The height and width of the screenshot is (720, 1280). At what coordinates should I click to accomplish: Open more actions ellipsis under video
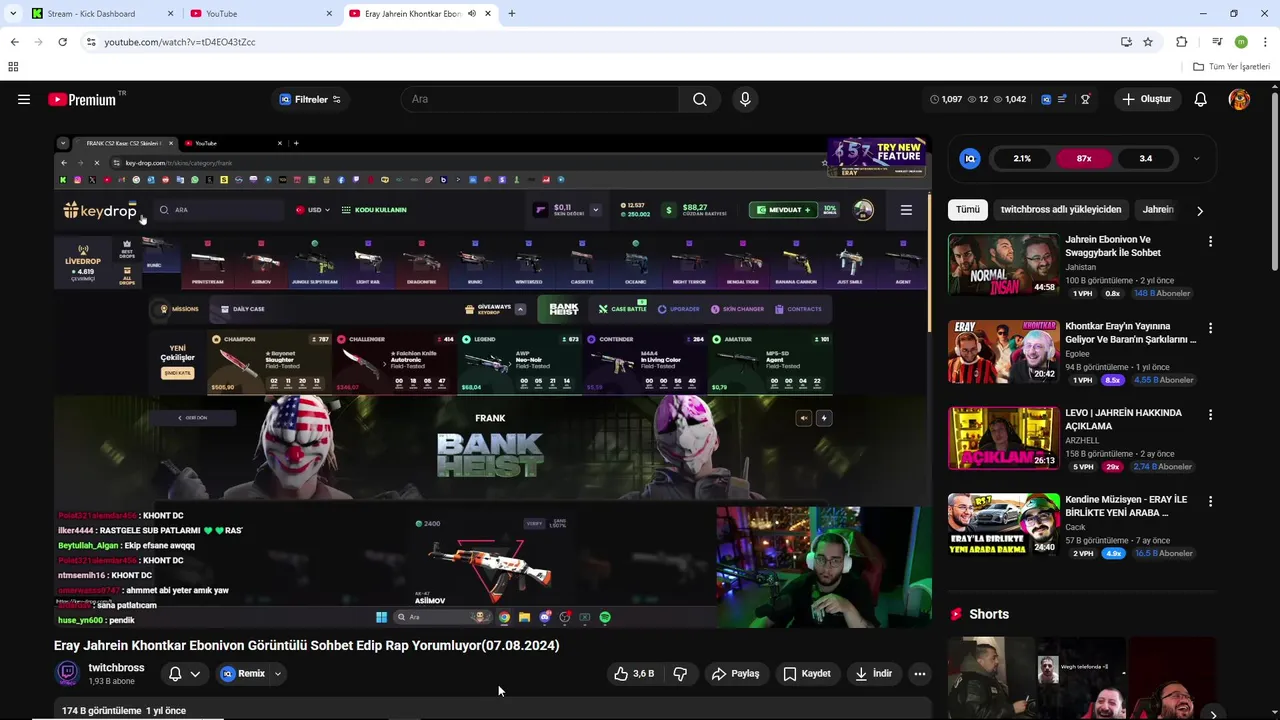coord(919,674)
